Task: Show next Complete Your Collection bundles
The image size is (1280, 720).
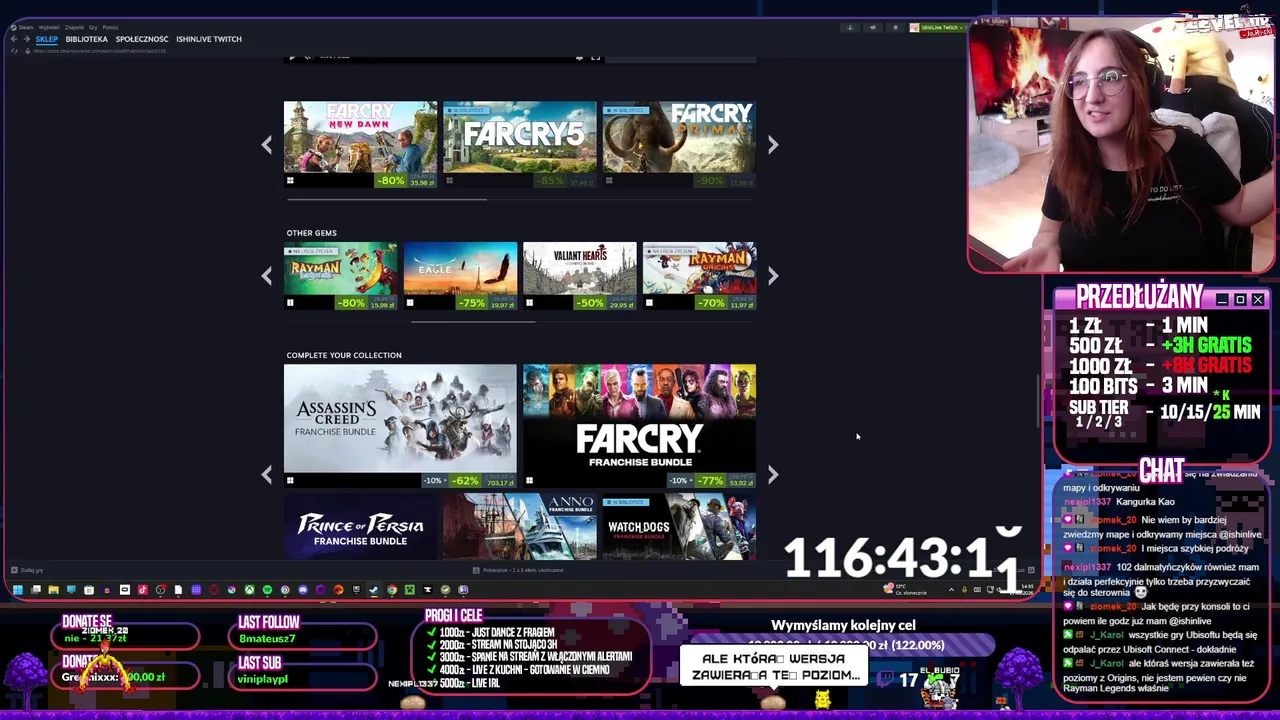Action: tap(773, 475)
